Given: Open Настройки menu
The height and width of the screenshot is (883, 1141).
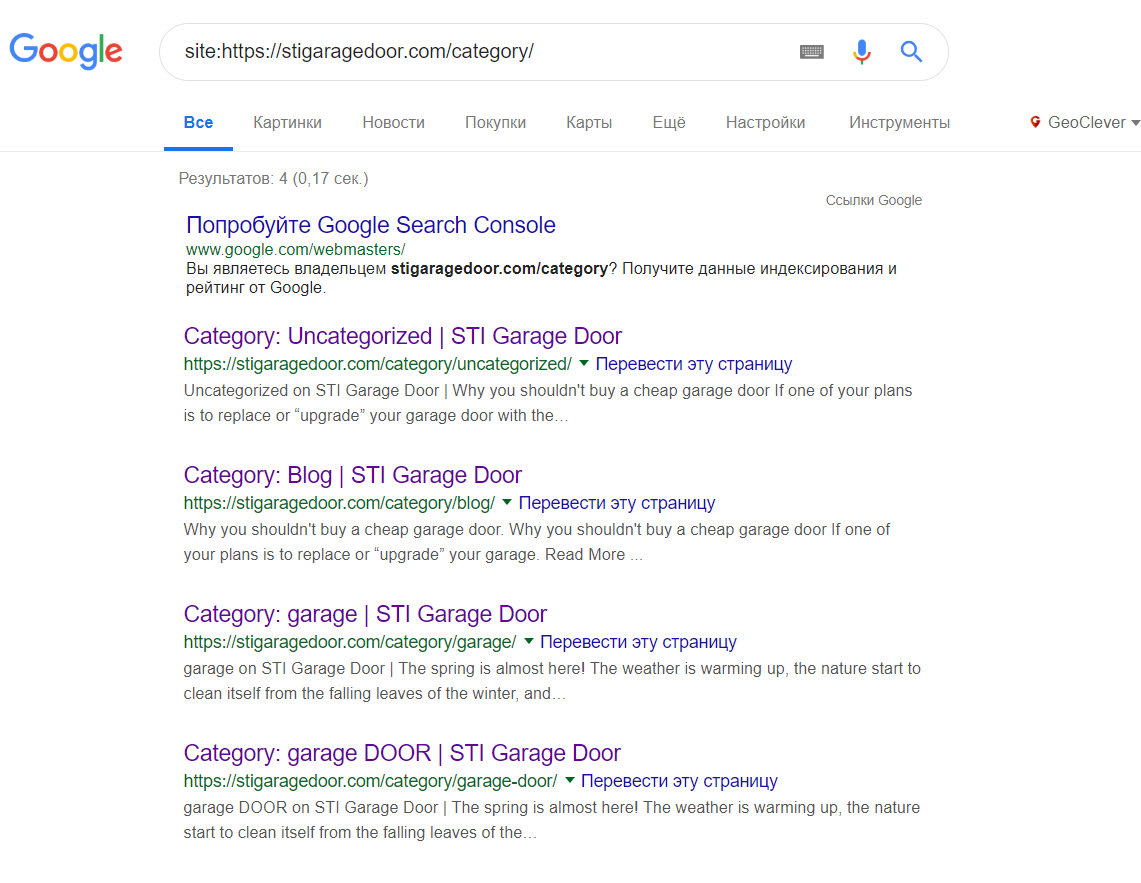Looking at the screenshot, I should [x=766, y=122].
